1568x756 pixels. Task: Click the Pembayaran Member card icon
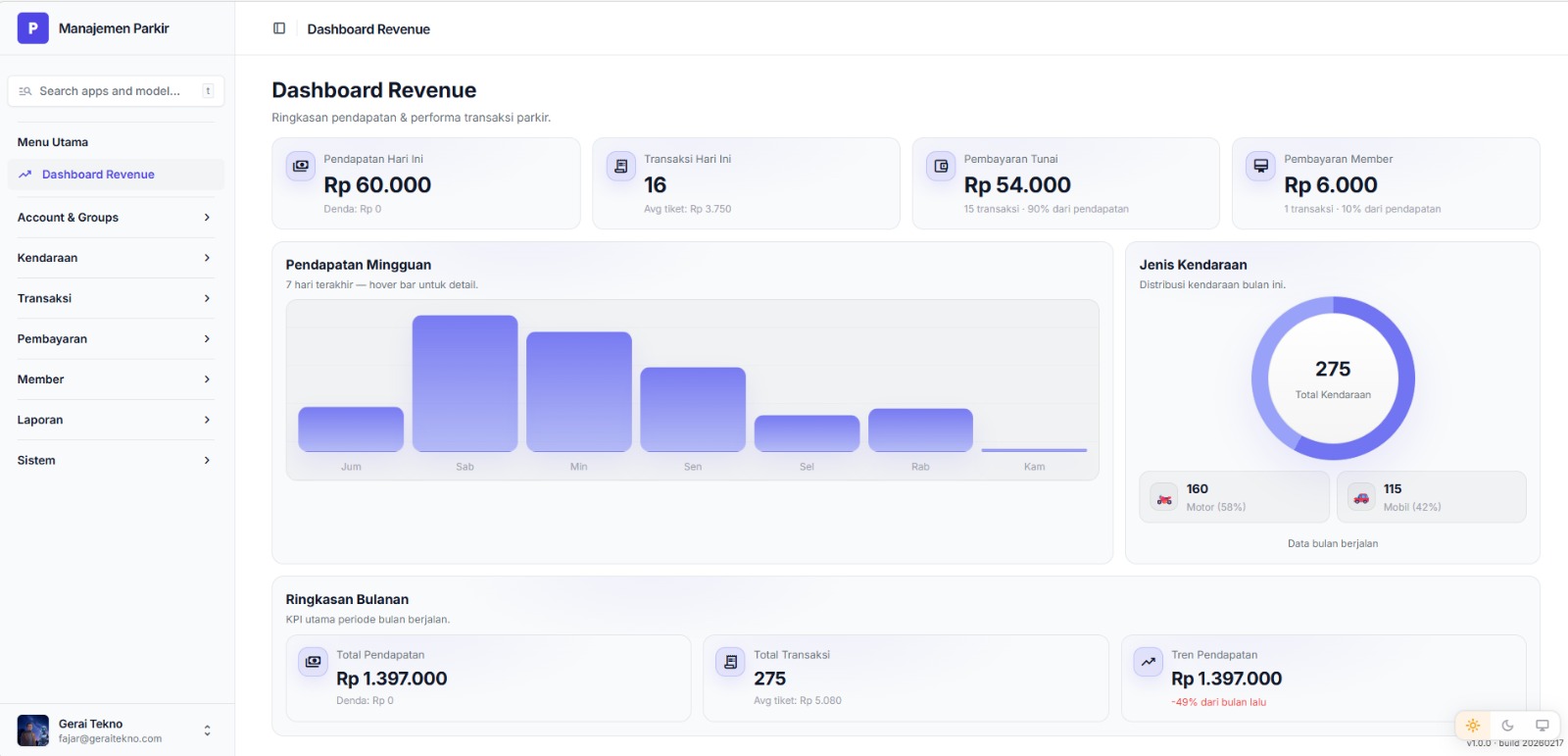1261,166
